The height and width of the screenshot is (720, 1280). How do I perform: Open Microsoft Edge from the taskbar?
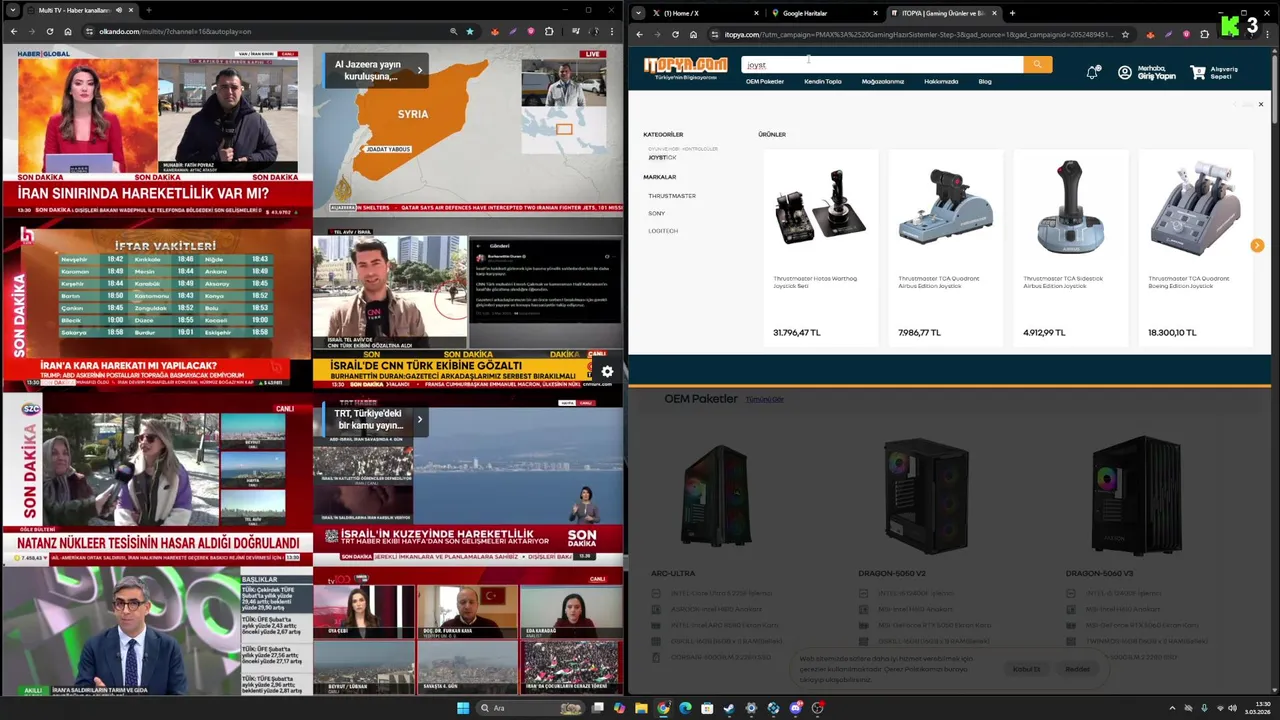tap(685, 708)
